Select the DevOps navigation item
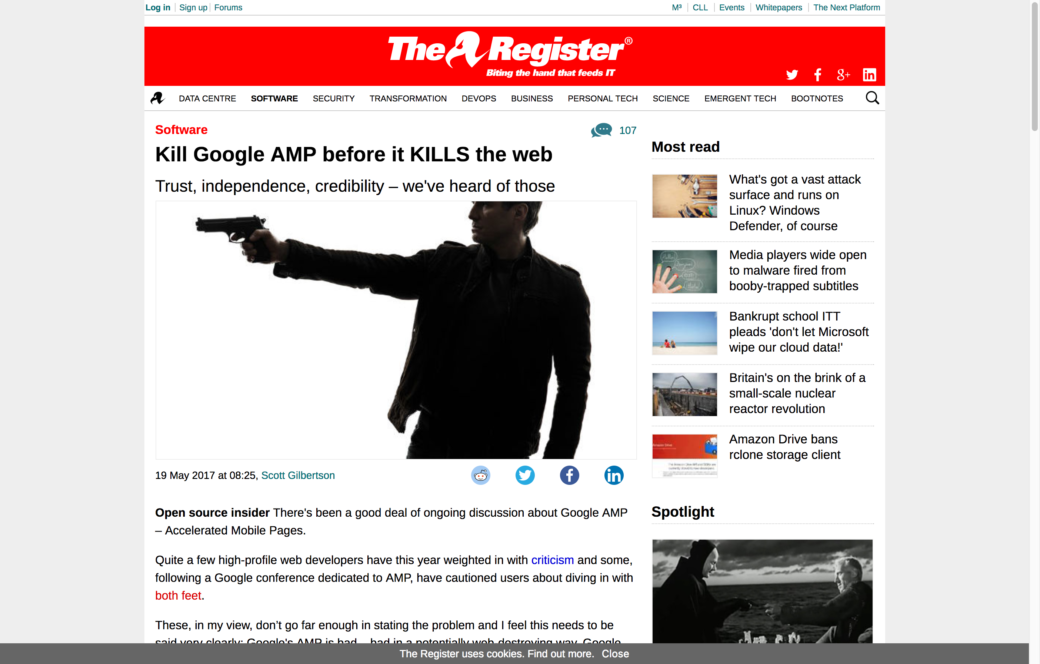This screenshot has width=1040, height=664. pyautogui.click(x=479, y=99)
